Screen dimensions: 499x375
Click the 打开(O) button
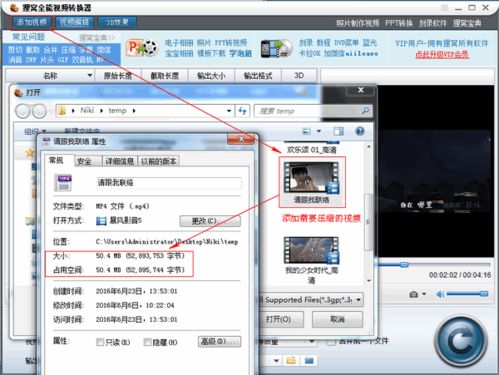(x=278, y=319)
